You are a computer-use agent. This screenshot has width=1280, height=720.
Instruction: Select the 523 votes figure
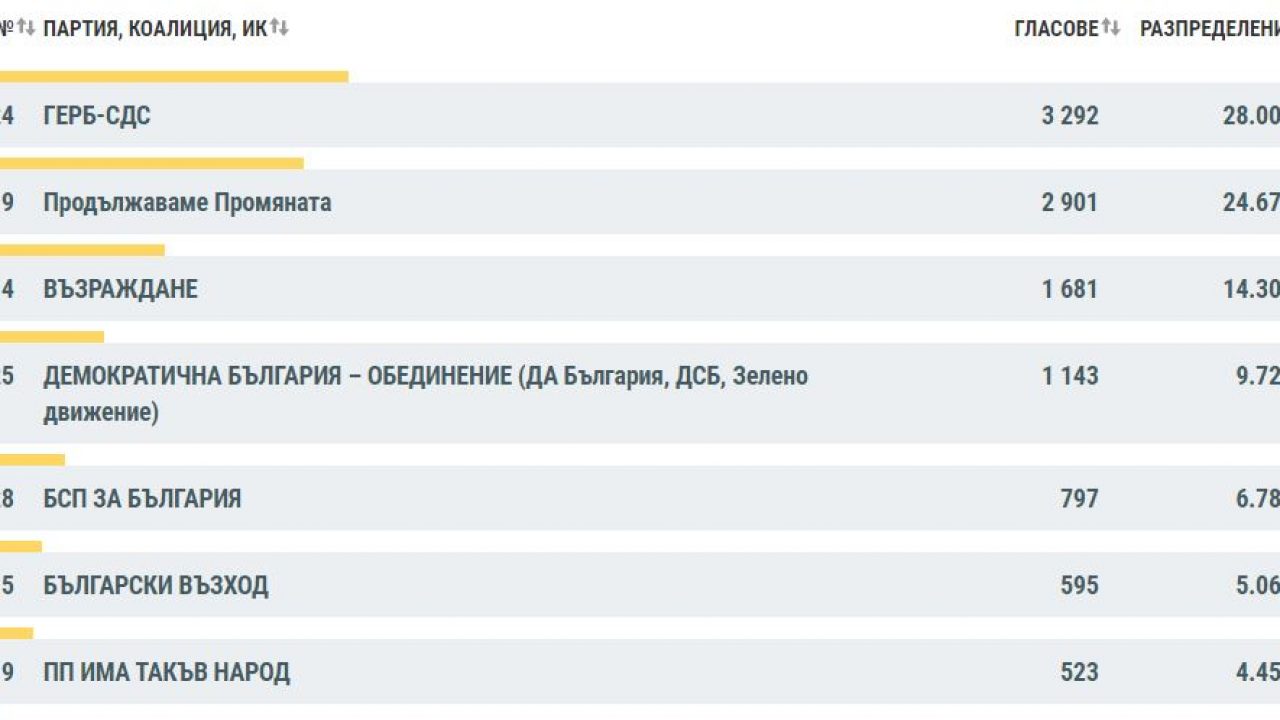point(1079,673)
